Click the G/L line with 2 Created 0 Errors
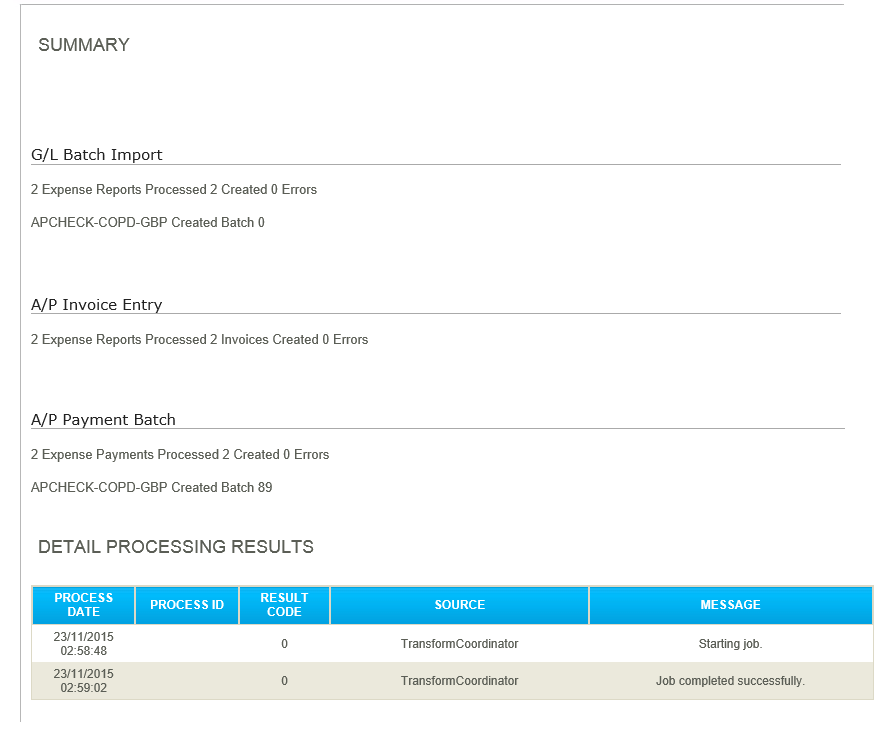Screen dimensions: 889x732 coord(174,190)
